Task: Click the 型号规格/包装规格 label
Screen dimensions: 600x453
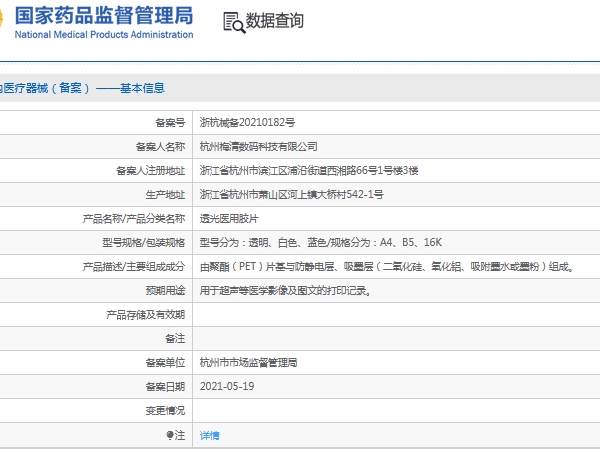Action: pos(143,242)
